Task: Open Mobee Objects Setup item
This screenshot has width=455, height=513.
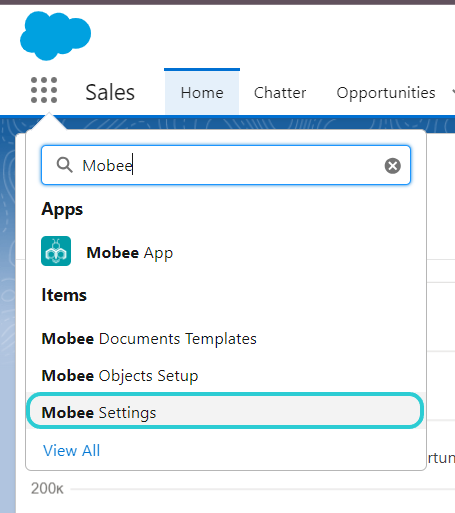Action: [x=120, y=376]
